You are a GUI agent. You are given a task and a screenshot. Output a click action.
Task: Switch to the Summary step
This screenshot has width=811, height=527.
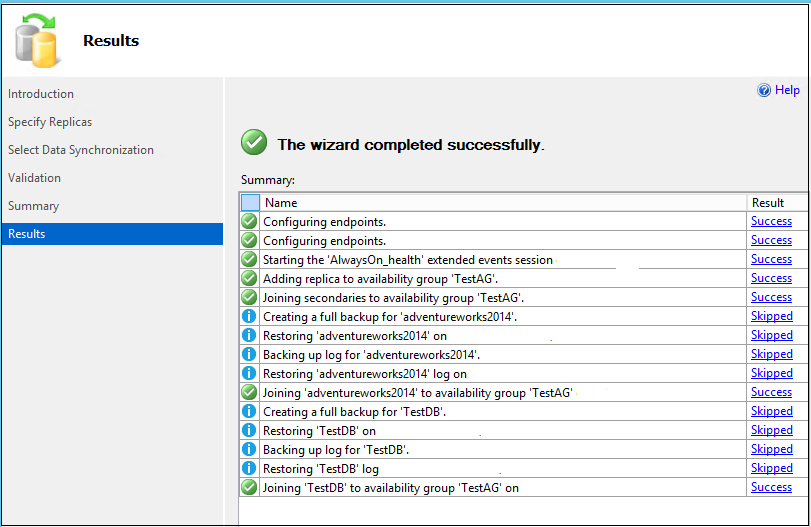coord(33,206)
